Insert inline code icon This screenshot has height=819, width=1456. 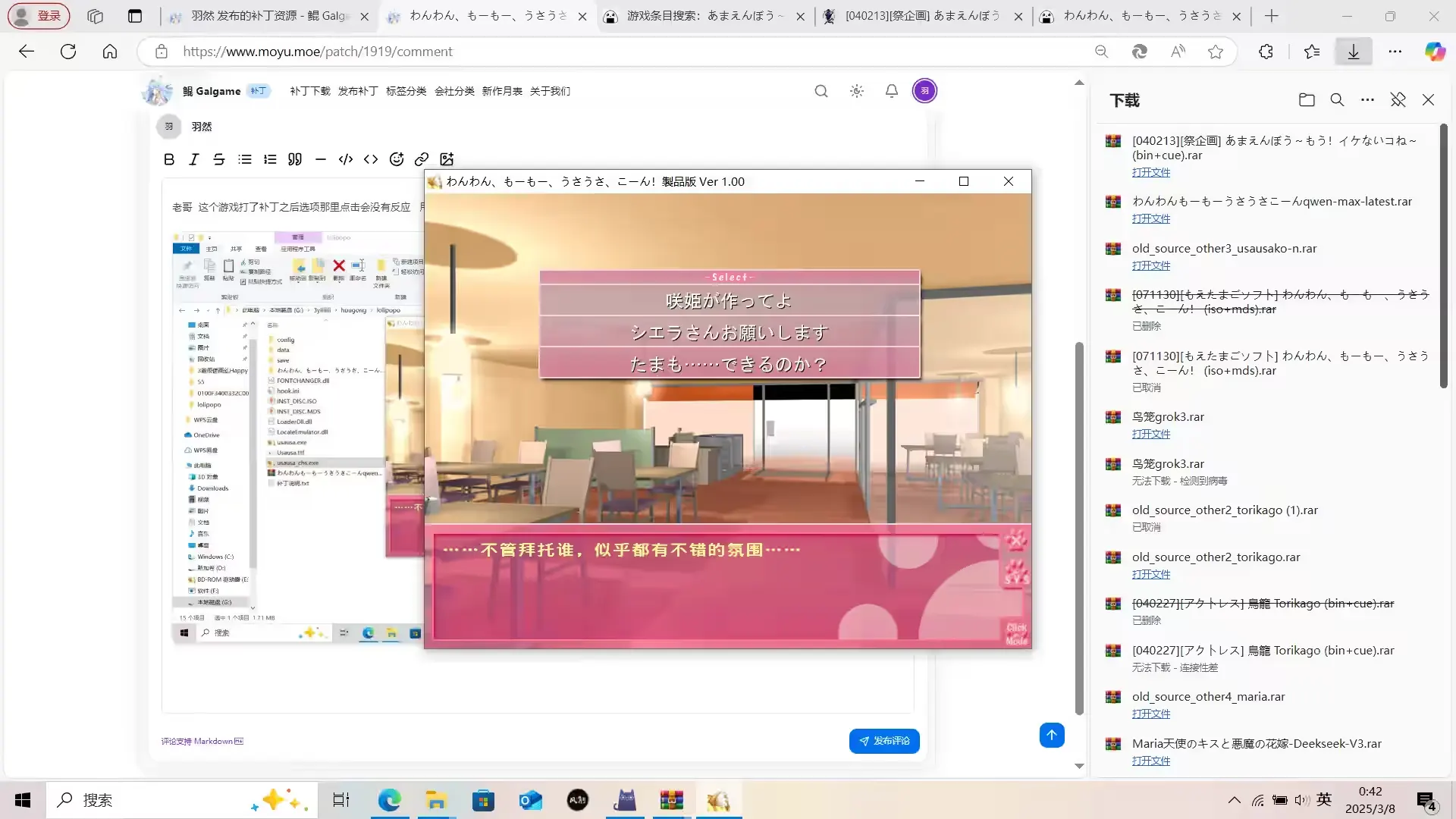(x=371, y=159)
